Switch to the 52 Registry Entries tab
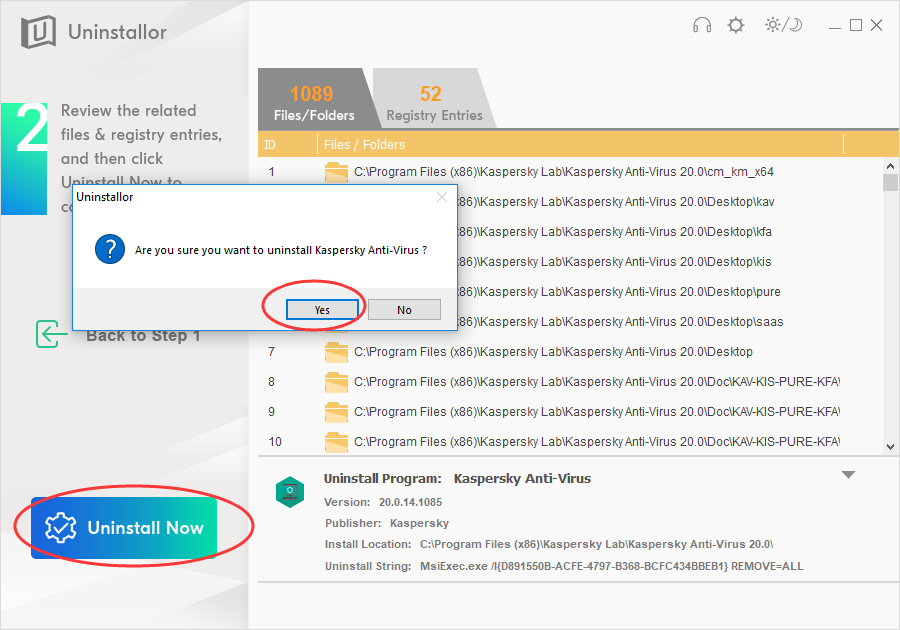The width and height of the screenshot is (900, 630). pyautogui.click(x=434, y=99)
